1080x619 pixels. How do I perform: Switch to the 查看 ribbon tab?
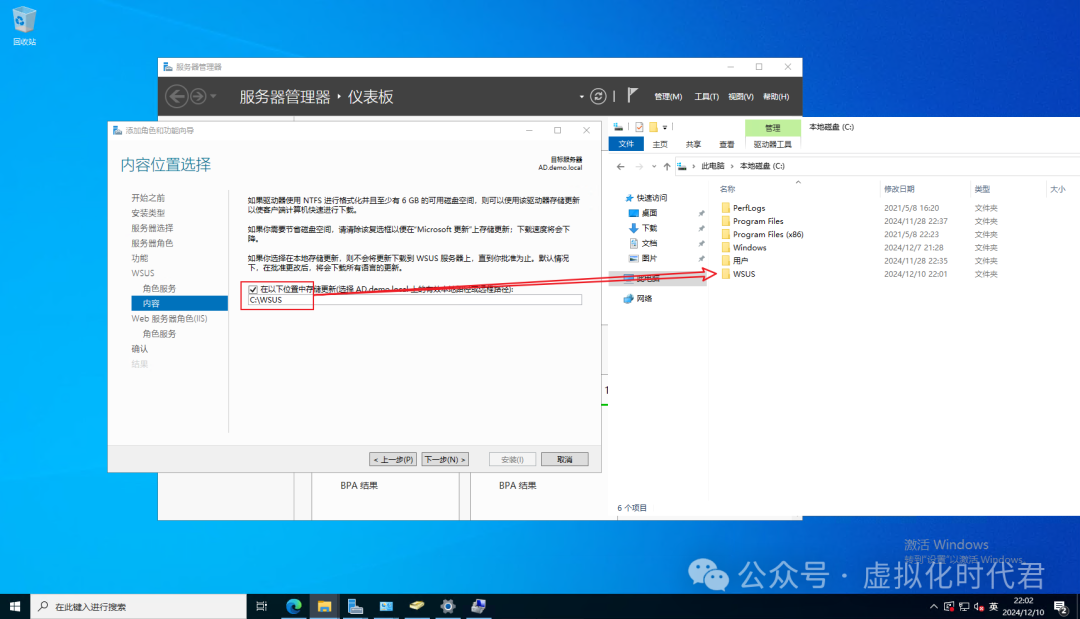[727, 145]
